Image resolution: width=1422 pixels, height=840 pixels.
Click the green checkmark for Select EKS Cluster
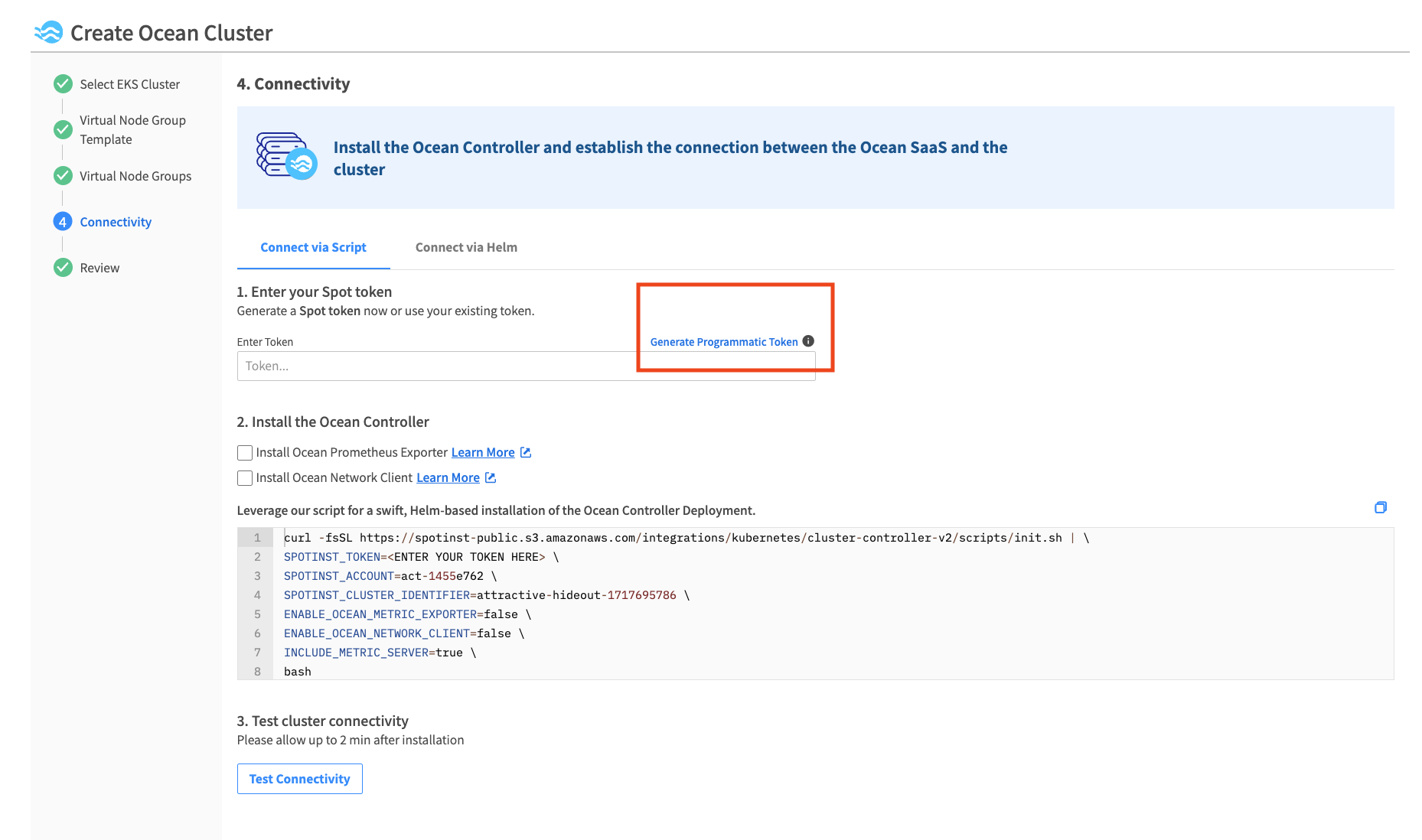63,83
